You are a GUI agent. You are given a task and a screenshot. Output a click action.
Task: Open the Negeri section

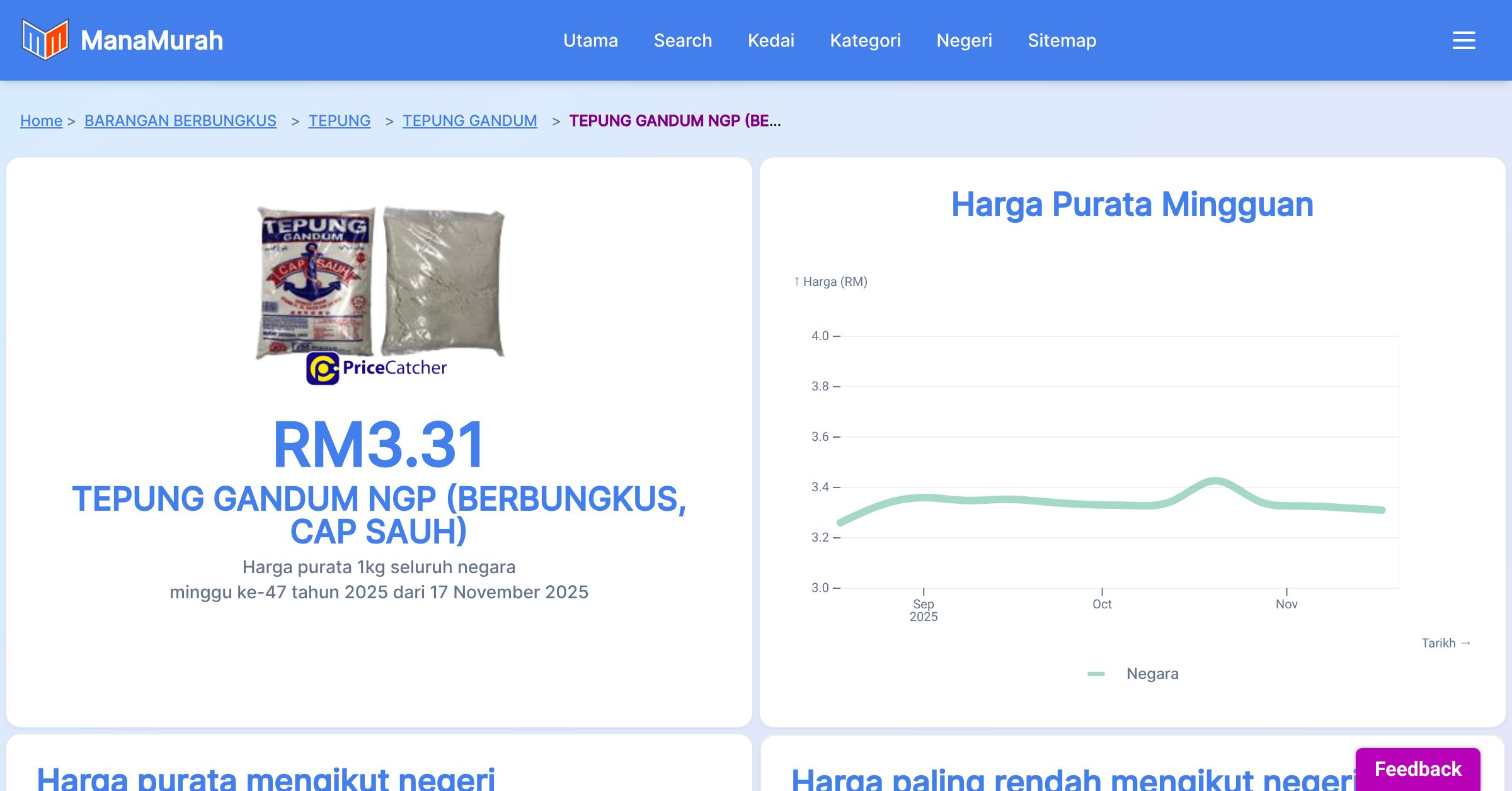(x=965, y=40)
